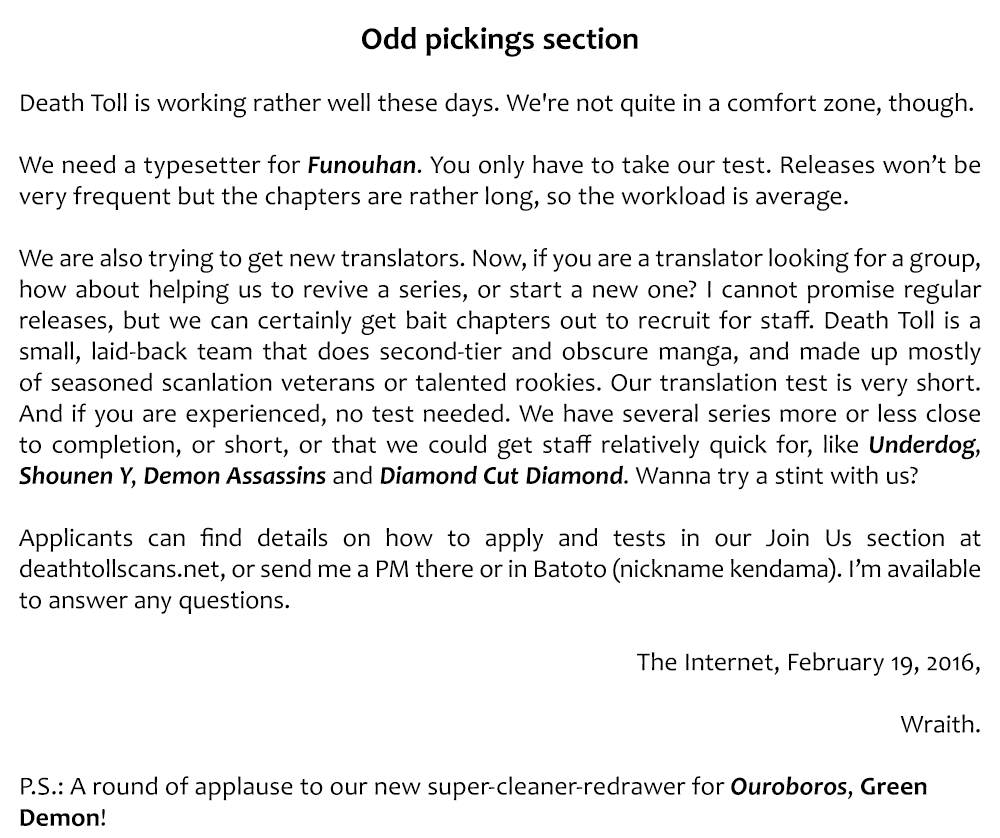Click the Wraith signature

940,724
